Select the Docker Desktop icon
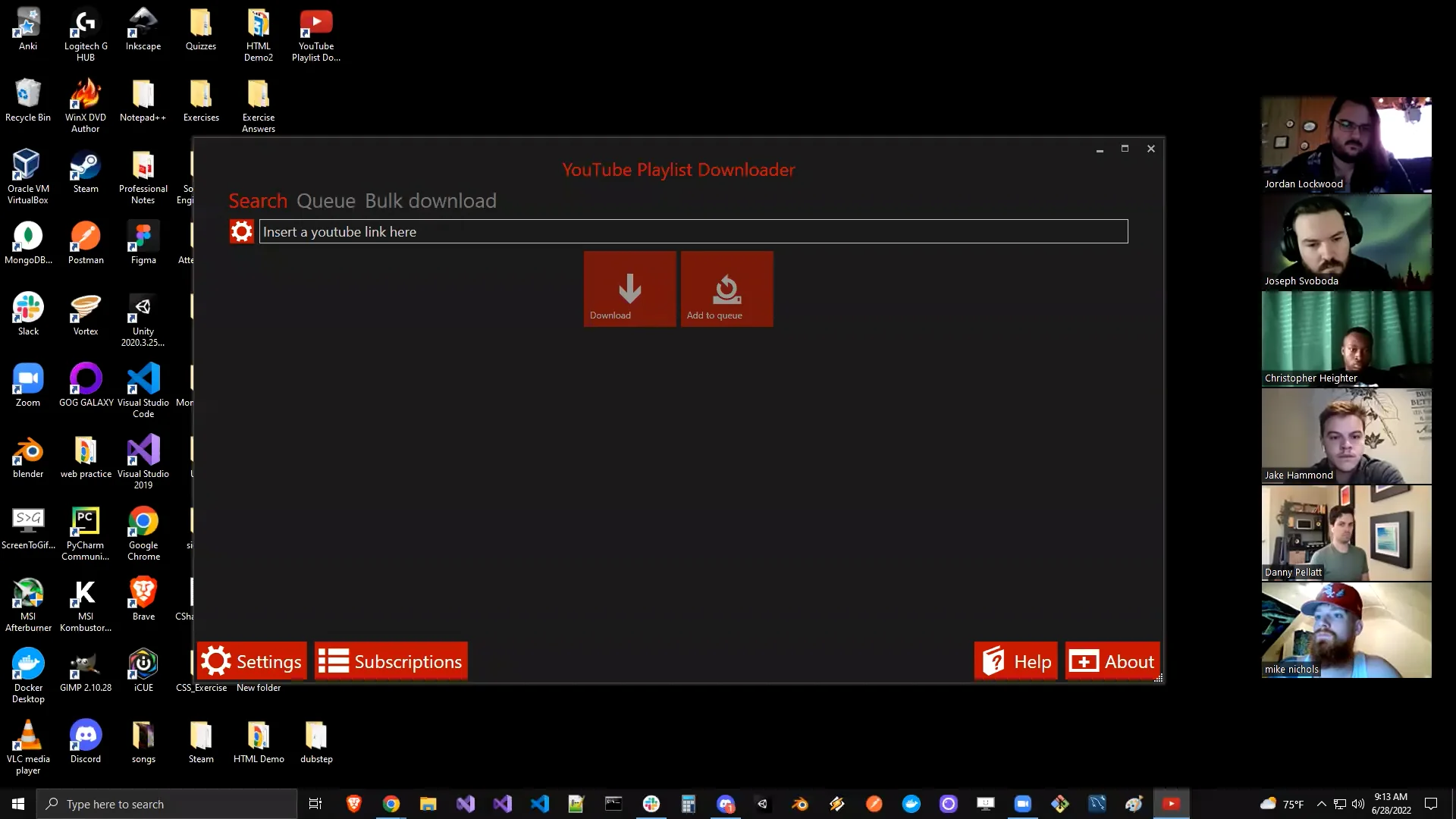The width and height of the screenshot is (1456, 819). (x=28, y=676)
